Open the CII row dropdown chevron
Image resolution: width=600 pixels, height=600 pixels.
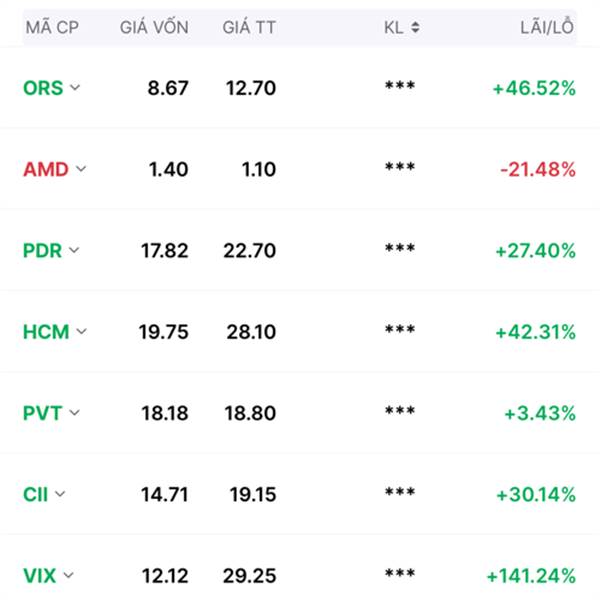60,494
